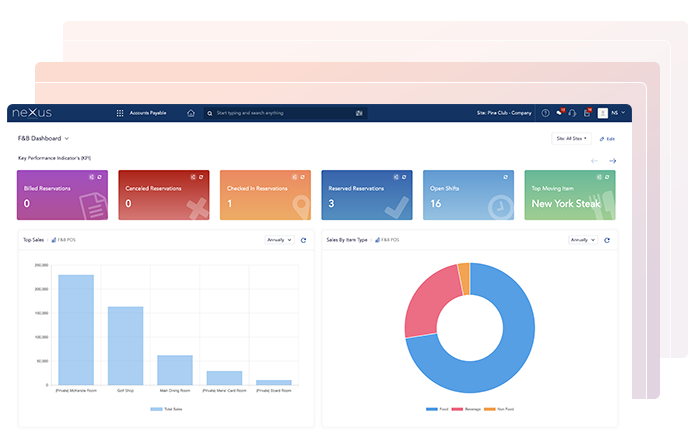Refresh the Canceled Reservations card
This screenshot has width=698, height=438.
pyautogui.click(x=201, y=177)
